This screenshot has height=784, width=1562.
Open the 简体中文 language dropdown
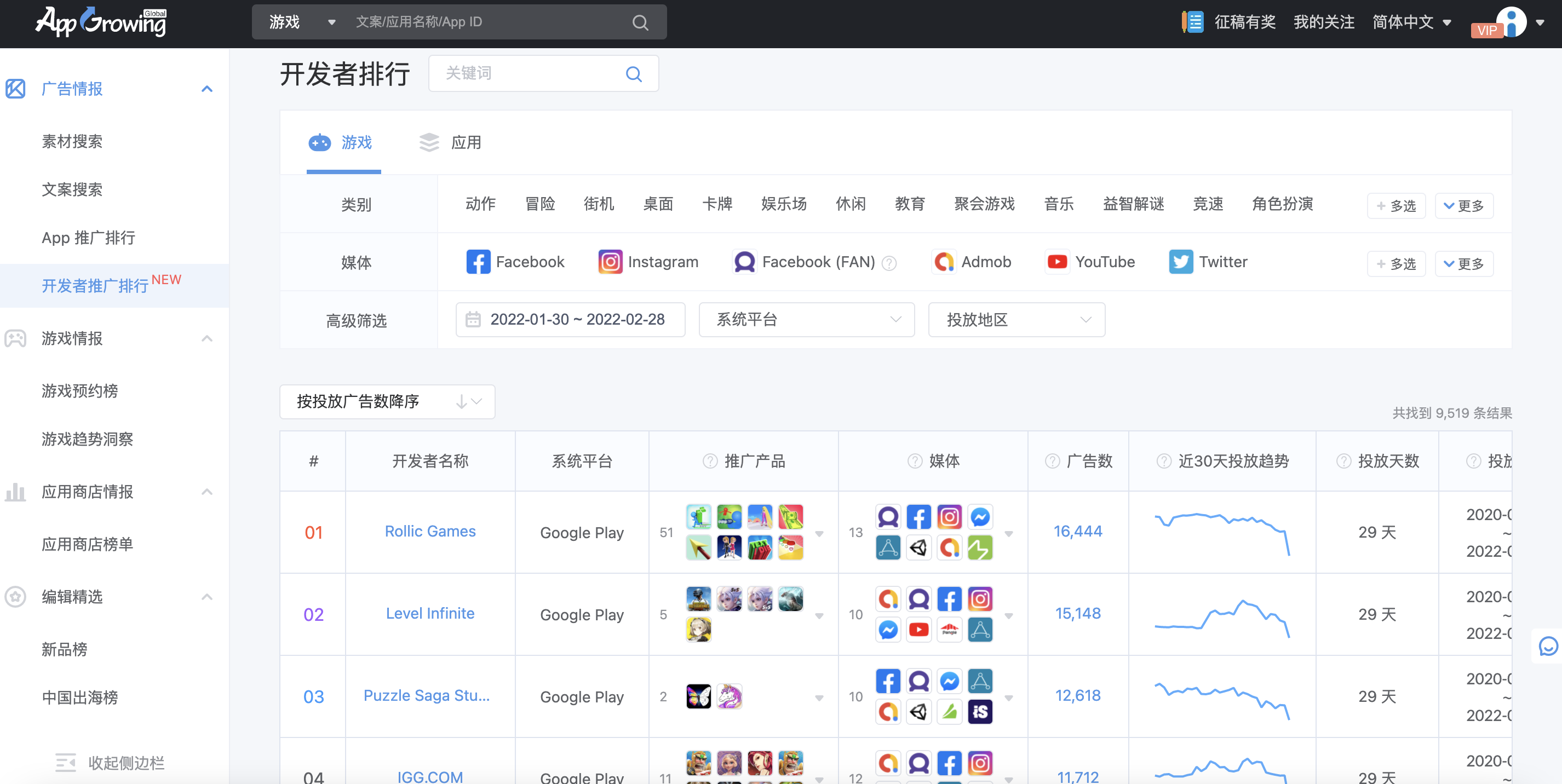coord(1411,22)
